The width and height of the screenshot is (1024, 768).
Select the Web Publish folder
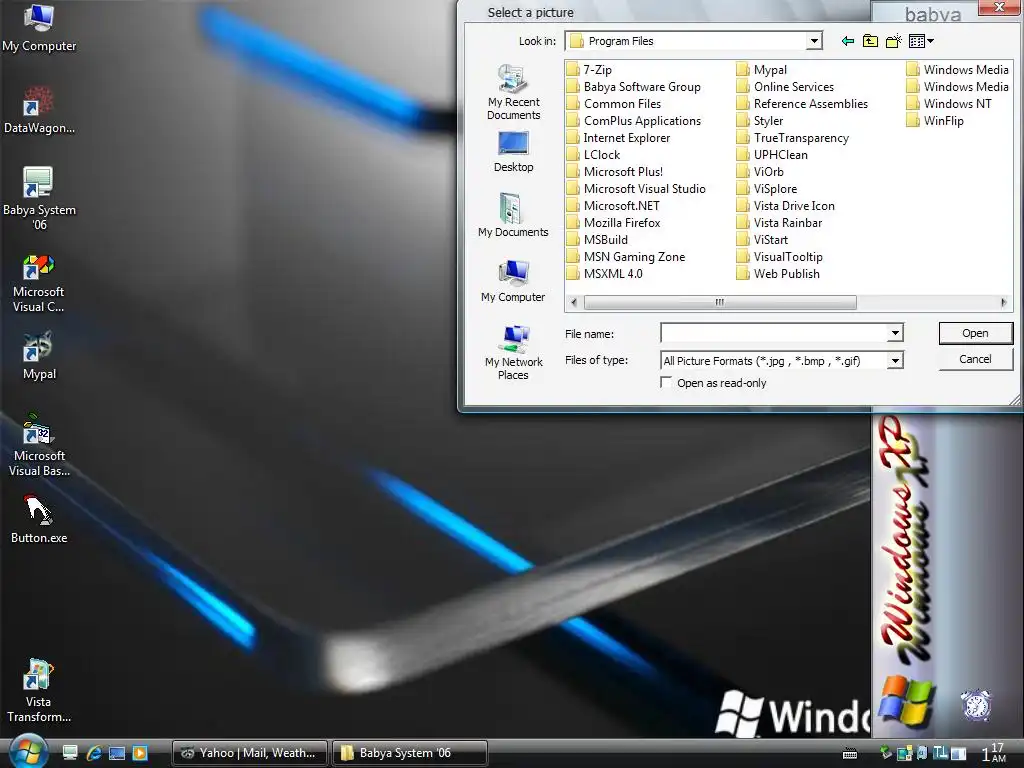click(x=778, y=274)
